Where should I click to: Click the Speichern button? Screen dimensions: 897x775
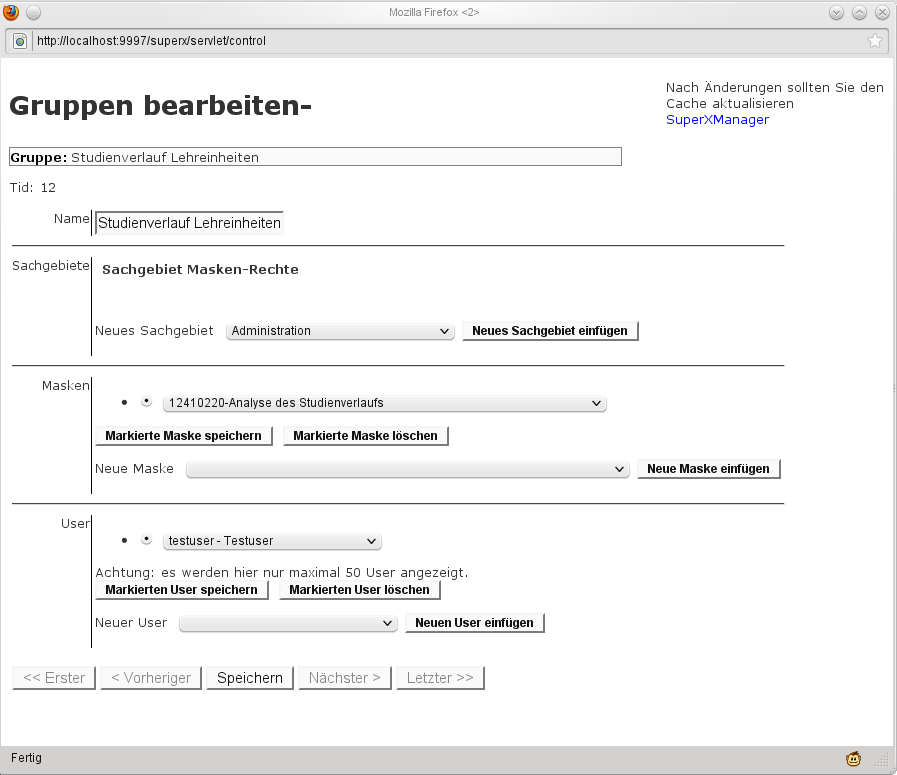click(250, 678)
